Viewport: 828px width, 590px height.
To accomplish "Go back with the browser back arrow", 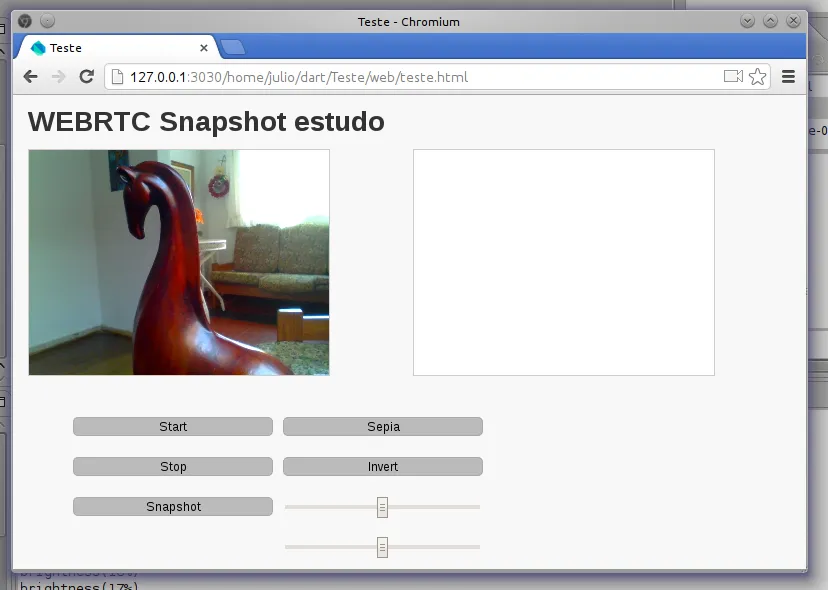I will [x=31, y=77].
